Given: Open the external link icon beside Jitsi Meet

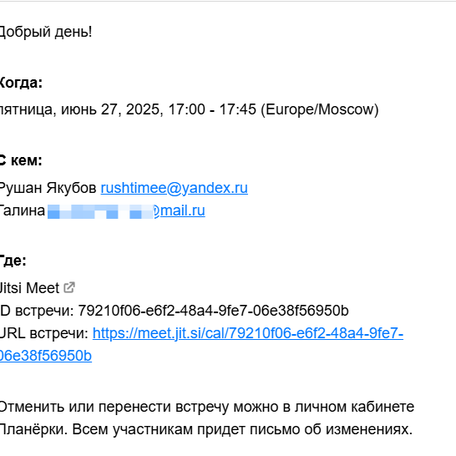Looking at the screenshot, I should 69,287.
